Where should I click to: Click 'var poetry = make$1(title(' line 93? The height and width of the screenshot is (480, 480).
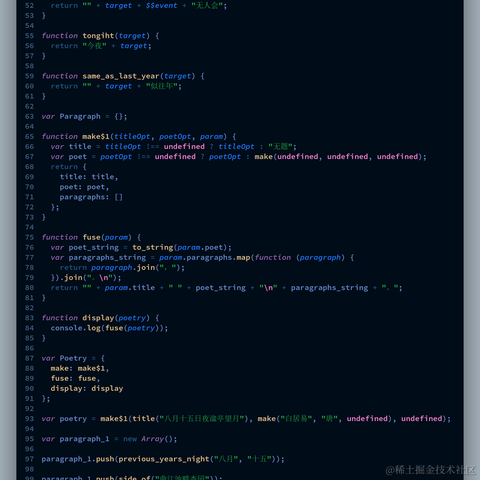point(246,419)
